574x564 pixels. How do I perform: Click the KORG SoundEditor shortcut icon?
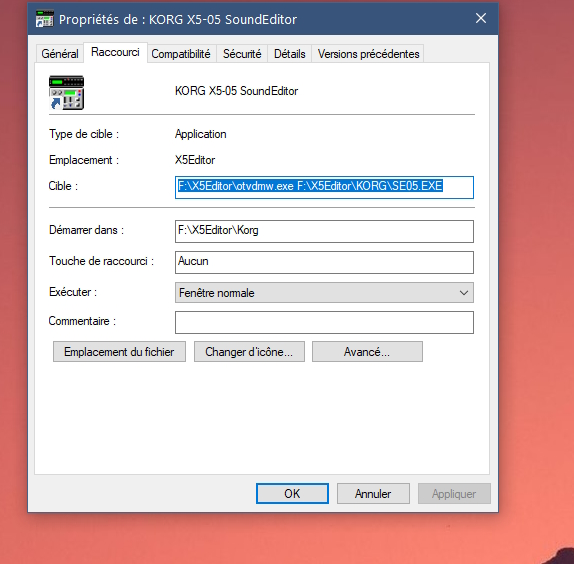pos(67,93)
